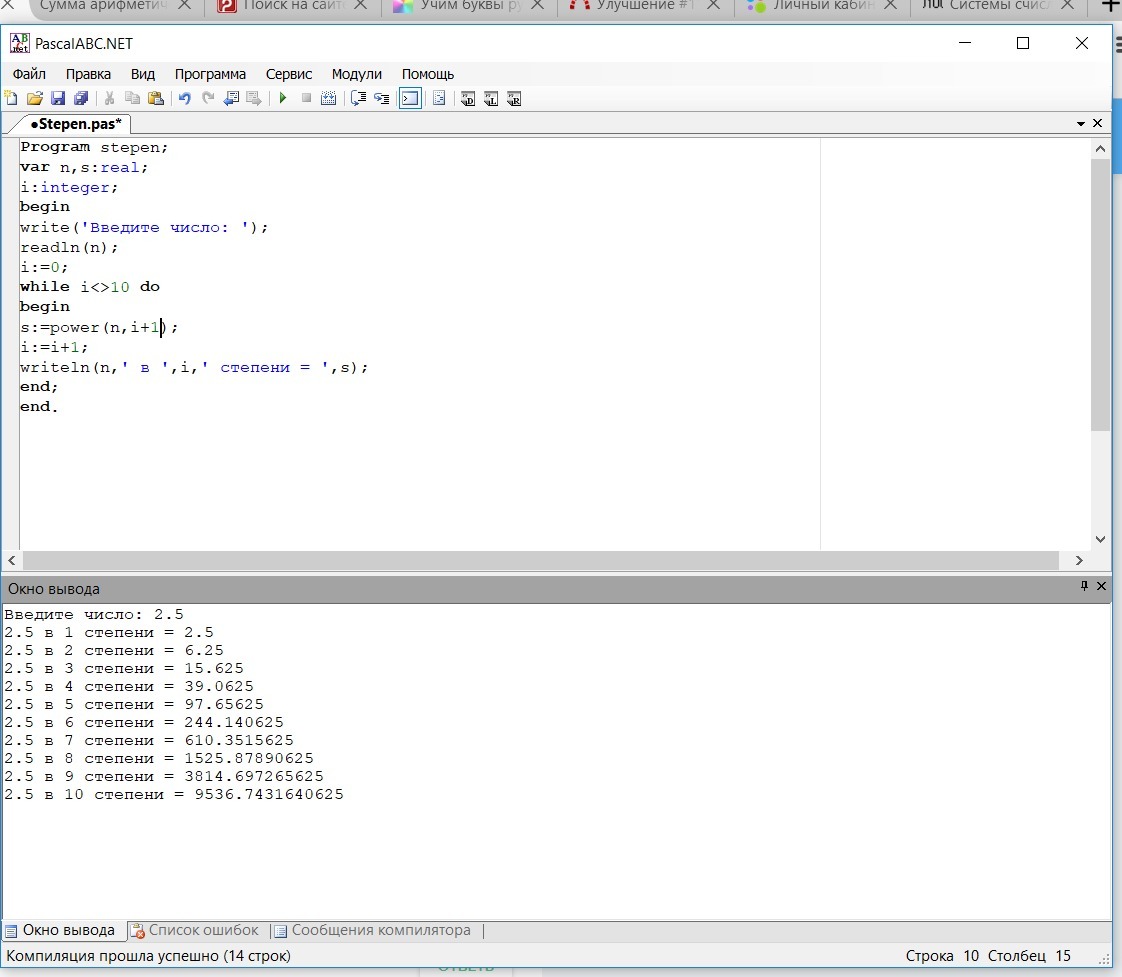Screen dimensions: 1122x977
Task: Click the Paste clipboard icon
Action: tap(156, 98)
